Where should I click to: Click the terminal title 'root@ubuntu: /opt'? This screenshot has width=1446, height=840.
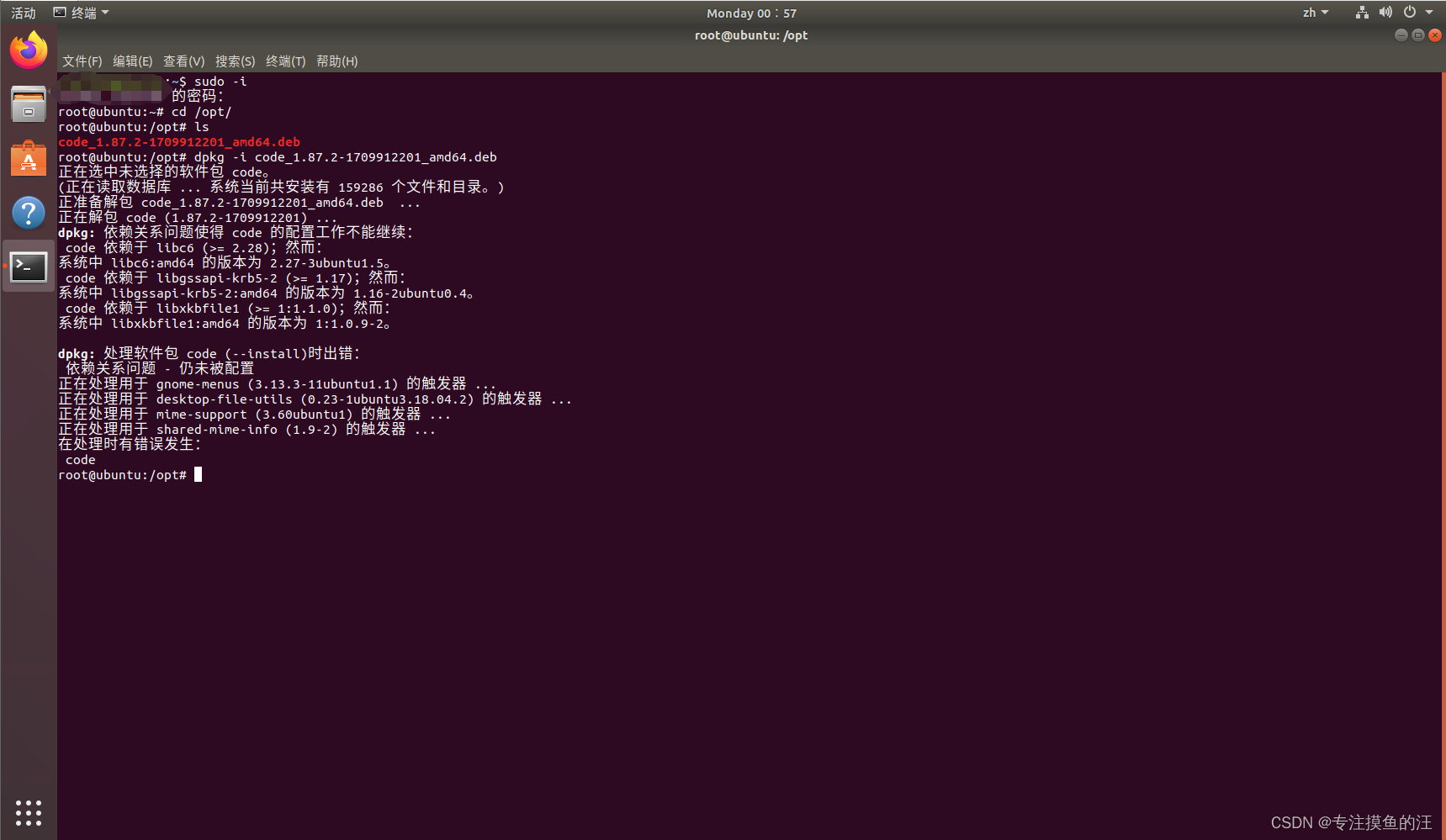click(x=751, y=35)
